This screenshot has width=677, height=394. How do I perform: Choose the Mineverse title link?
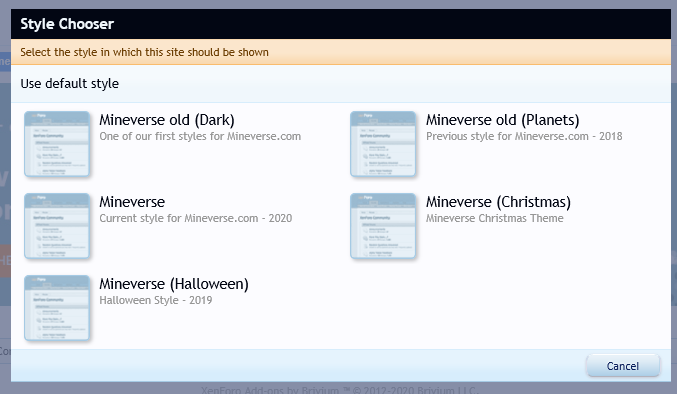coord(132,202)
